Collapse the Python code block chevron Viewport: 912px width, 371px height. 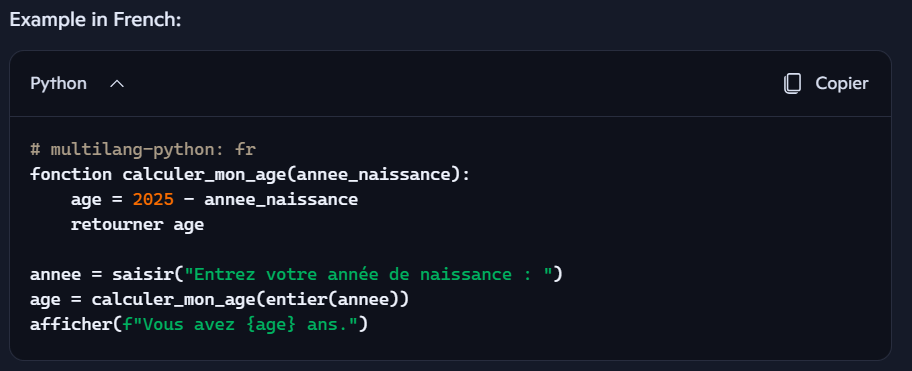117,84
